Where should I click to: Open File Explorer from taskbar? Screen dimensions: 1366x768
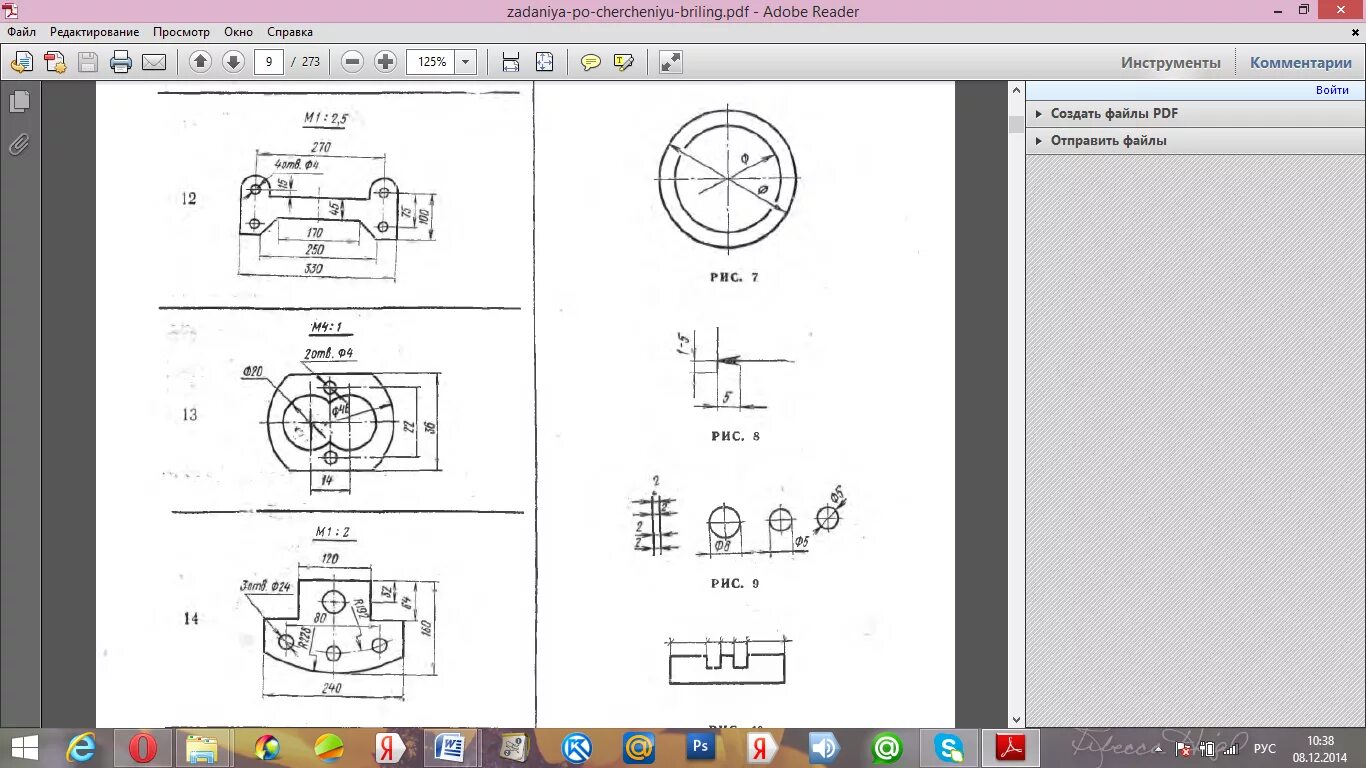[203, 748]
